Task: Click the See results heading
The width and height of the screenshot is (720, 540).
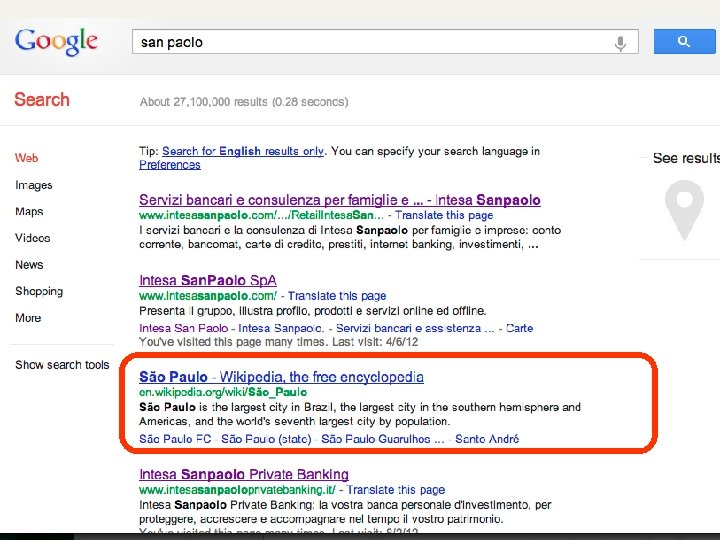Action: click(x=686, y=158)
